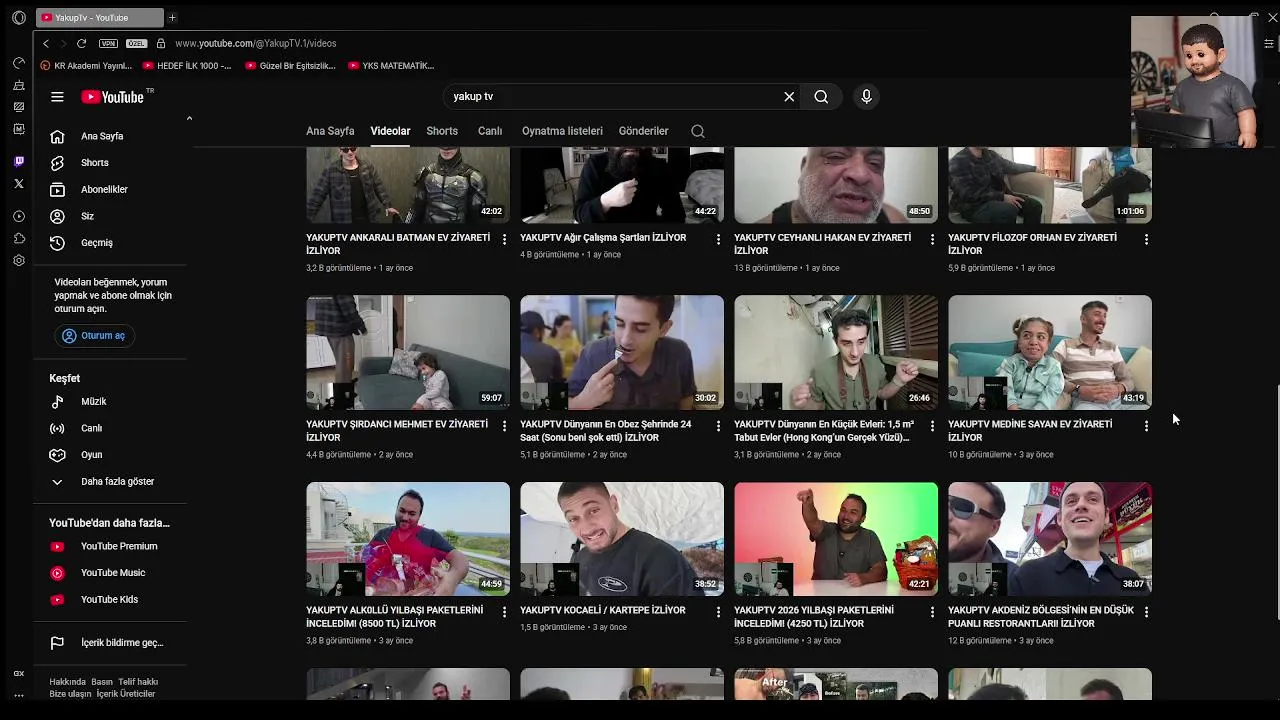Open options menu for CEYHANLI HAKAN video
Viewport: 1280px width, 720px height.
click(932, 239)
